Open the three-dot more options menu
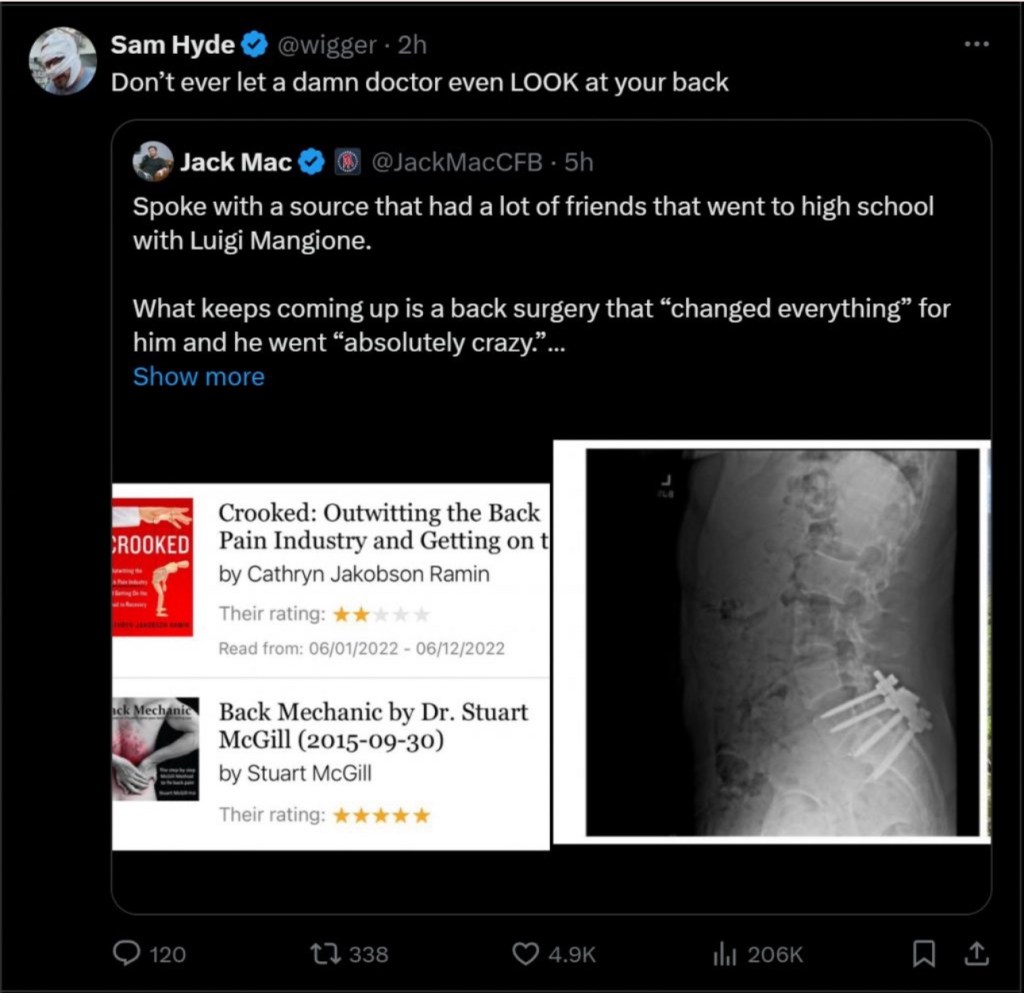 tap(975, 45)
